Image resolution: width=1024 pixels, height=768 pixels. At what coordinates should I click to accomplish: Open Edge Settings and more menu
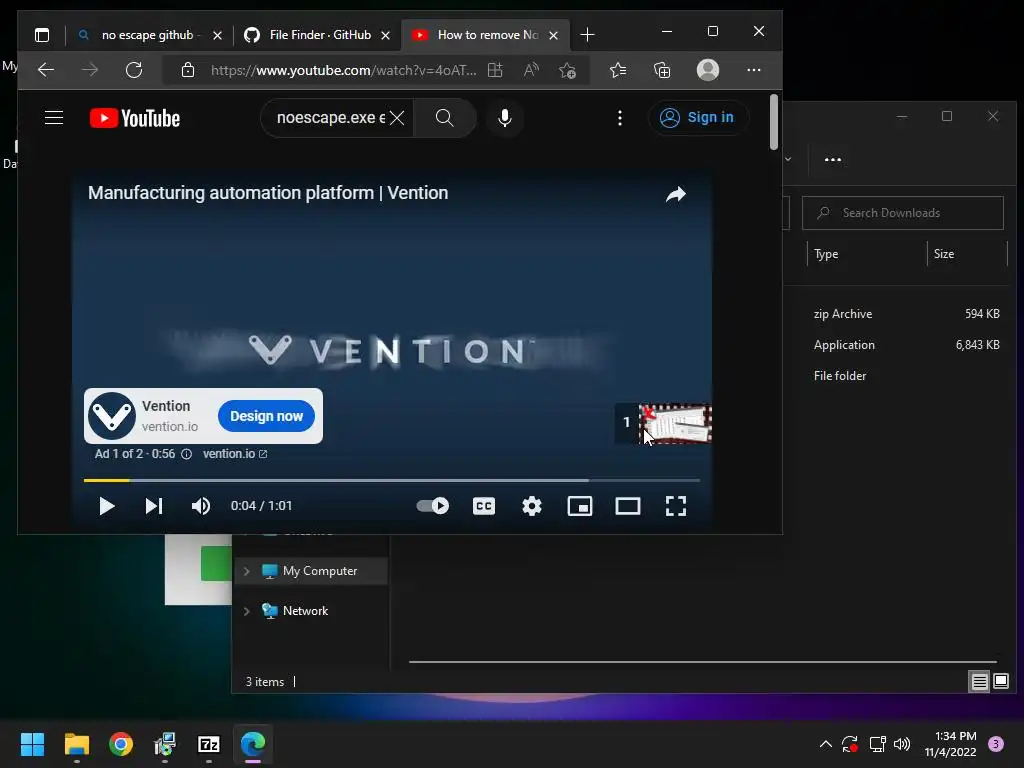(x=754, y=70)
